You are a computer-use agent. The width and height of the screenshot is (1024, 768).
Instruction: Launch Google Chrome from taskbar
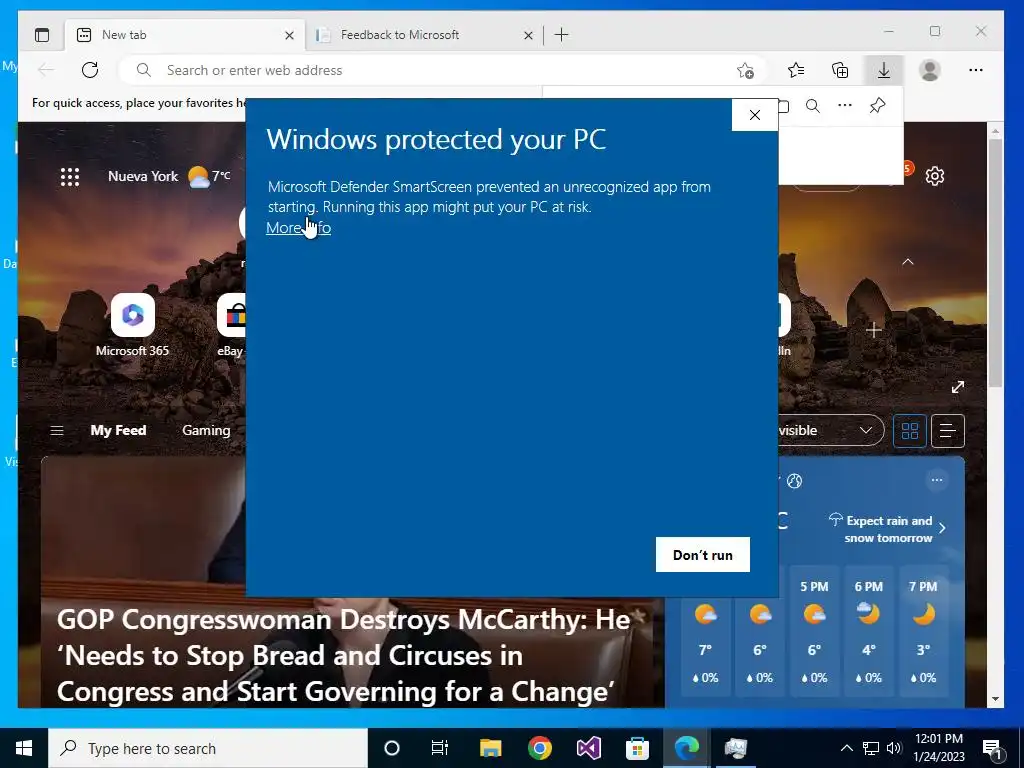(x=539, y=748)
